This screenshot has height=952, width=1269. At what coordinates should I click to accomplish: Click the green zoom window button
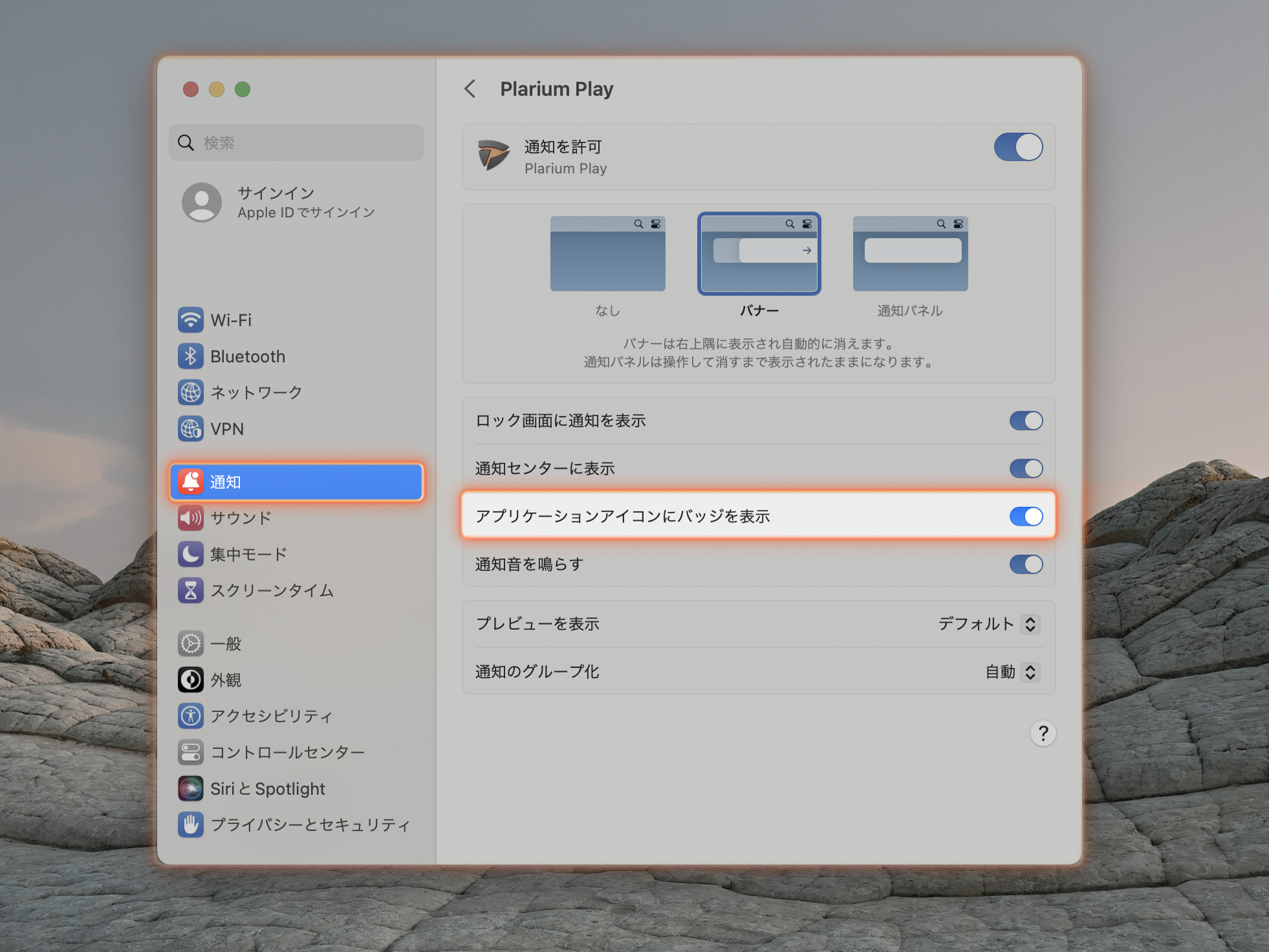[x=243, y=89]
